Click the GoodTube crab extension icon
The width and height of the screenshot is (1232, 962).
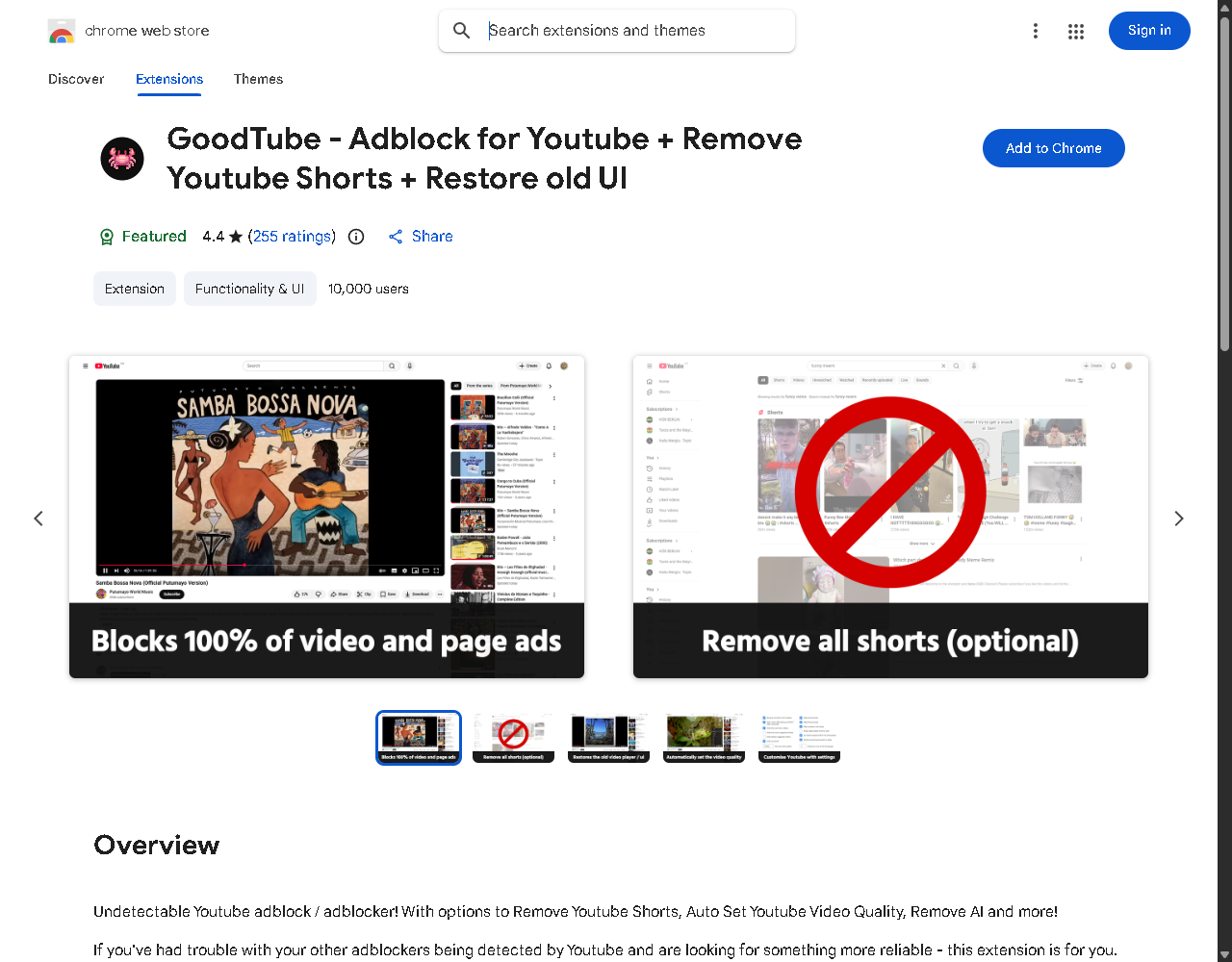tap(122, 159)
